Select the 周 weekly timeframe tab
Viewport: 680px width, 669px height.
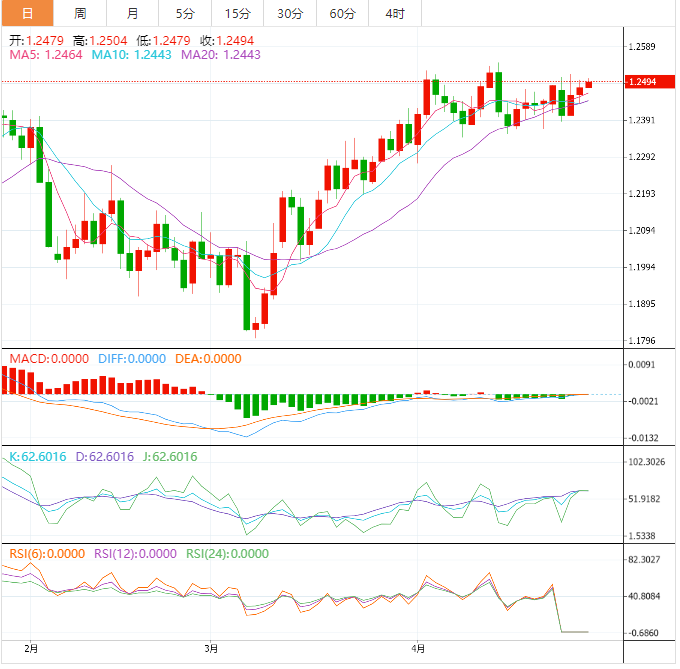tap(80, 13)
